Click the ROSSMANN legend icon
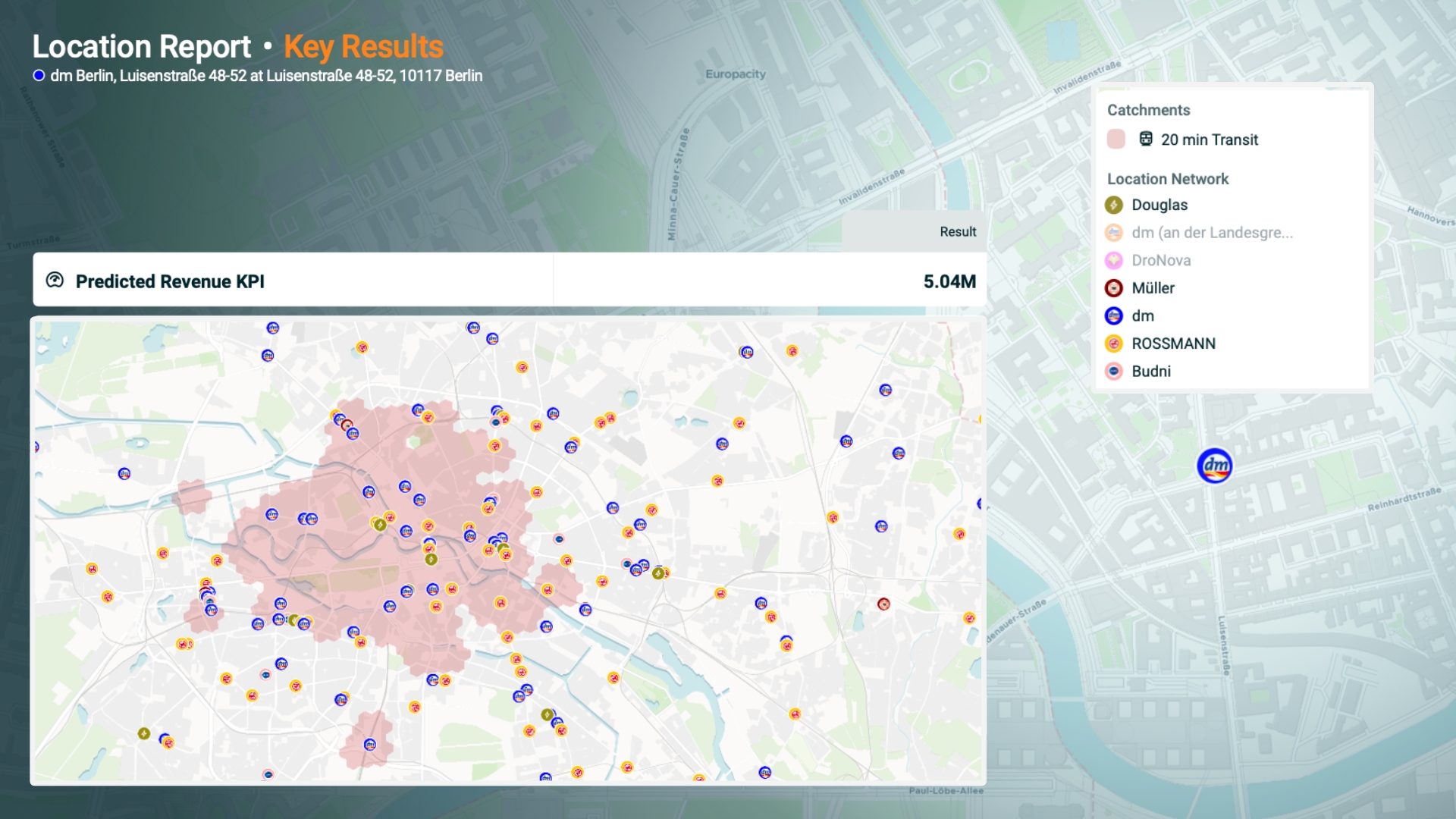1456x819 pixels. pos(1114,344)
